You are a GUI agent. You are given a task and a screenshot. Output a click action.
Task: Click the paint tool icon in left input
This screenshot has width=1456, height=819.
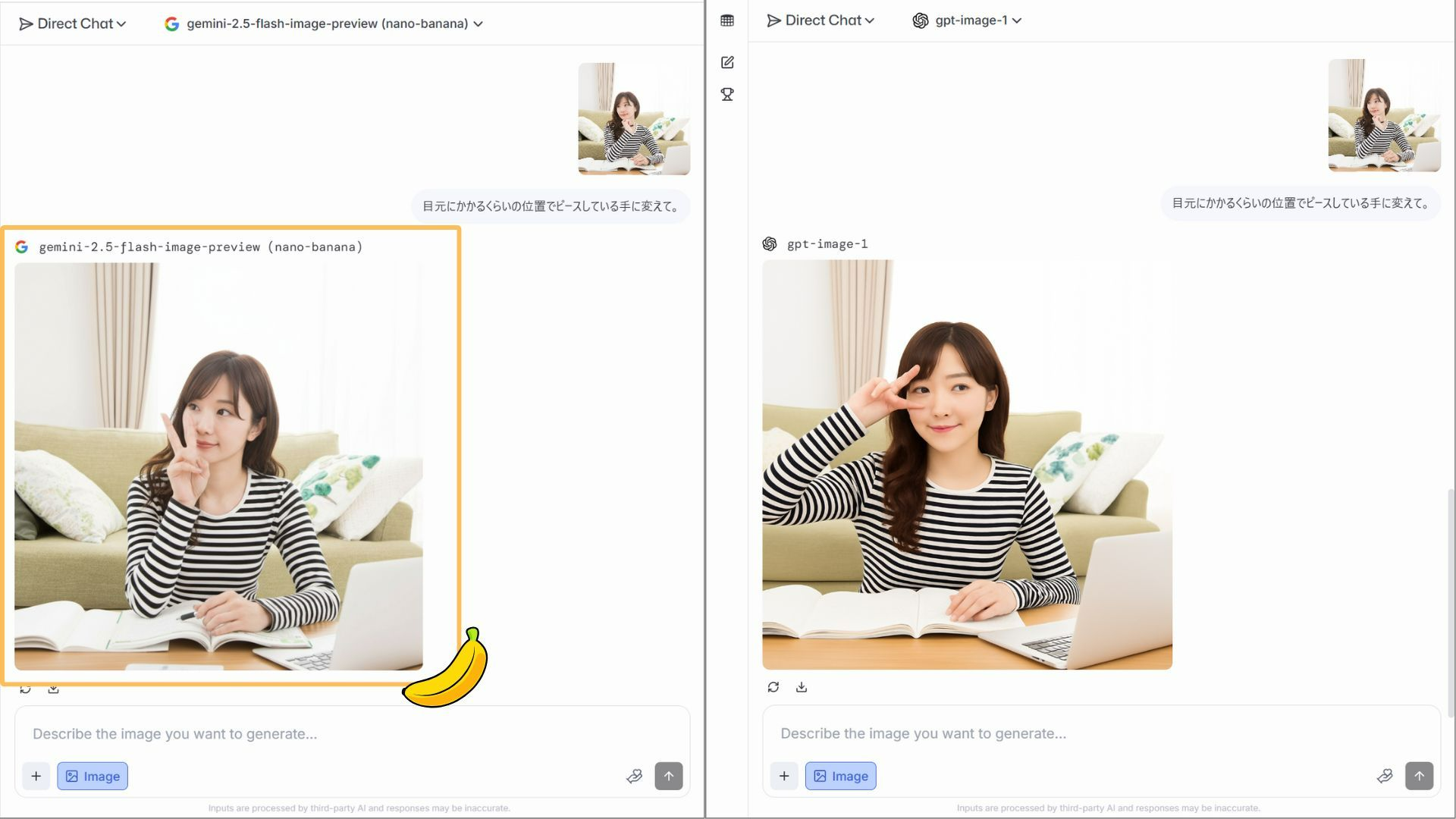coord(635,776)
